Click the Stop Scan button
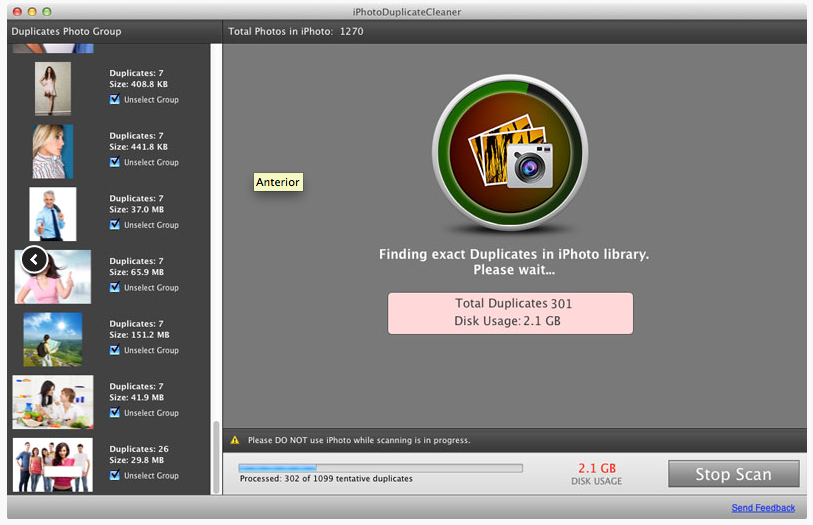Image resolution: width=813 pixels, height=525 pixels. pyautogui.click(x=734, y=474)
